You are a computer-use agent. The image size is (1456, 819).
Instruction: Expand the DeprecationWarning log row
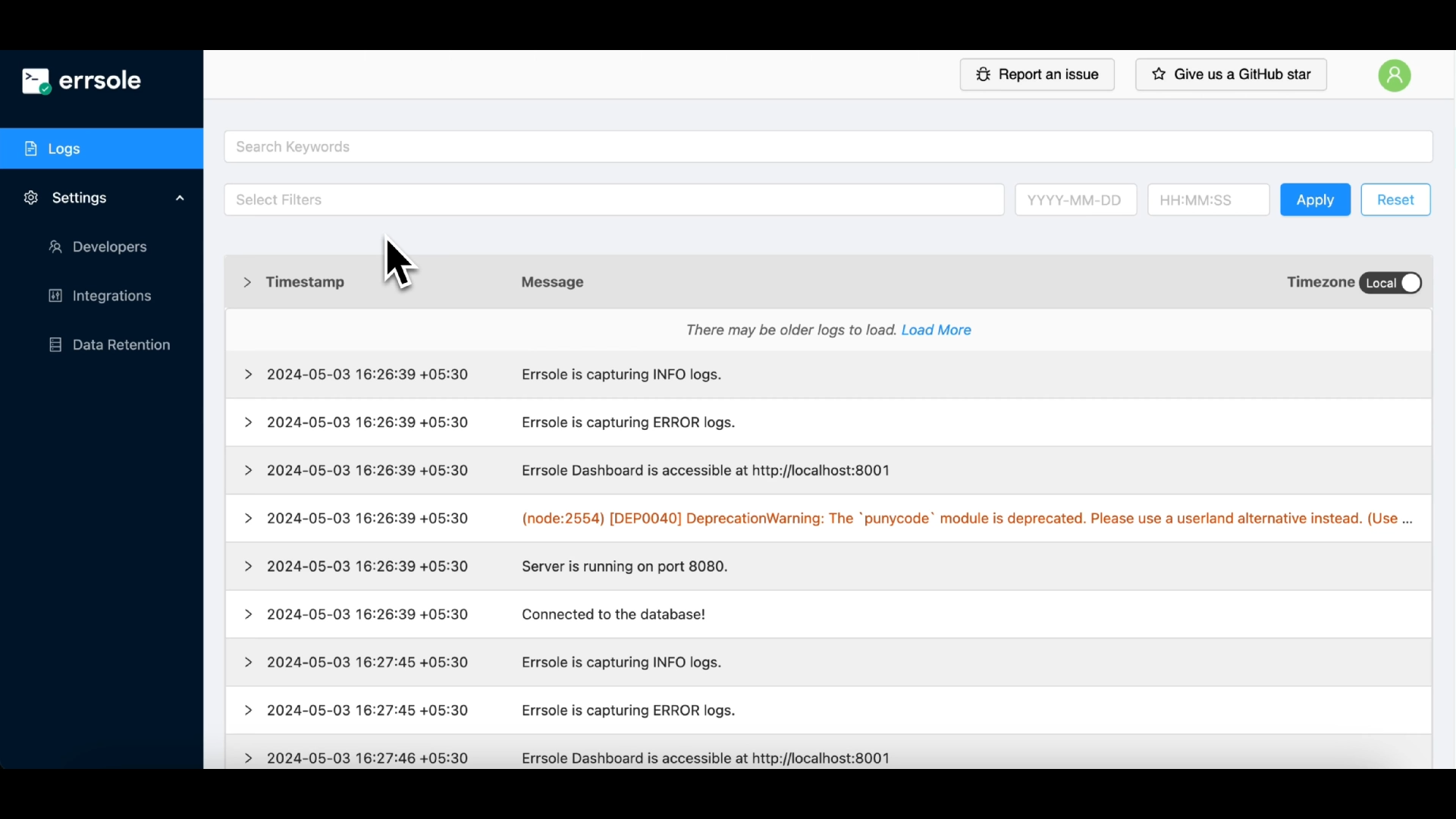click(x=249, y=519)
